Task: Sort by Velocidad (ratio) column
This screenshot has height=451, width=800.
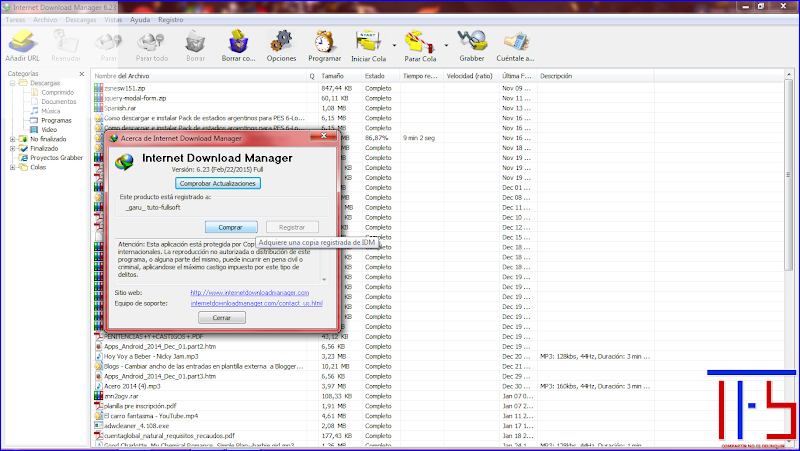Action: point(470,76)
